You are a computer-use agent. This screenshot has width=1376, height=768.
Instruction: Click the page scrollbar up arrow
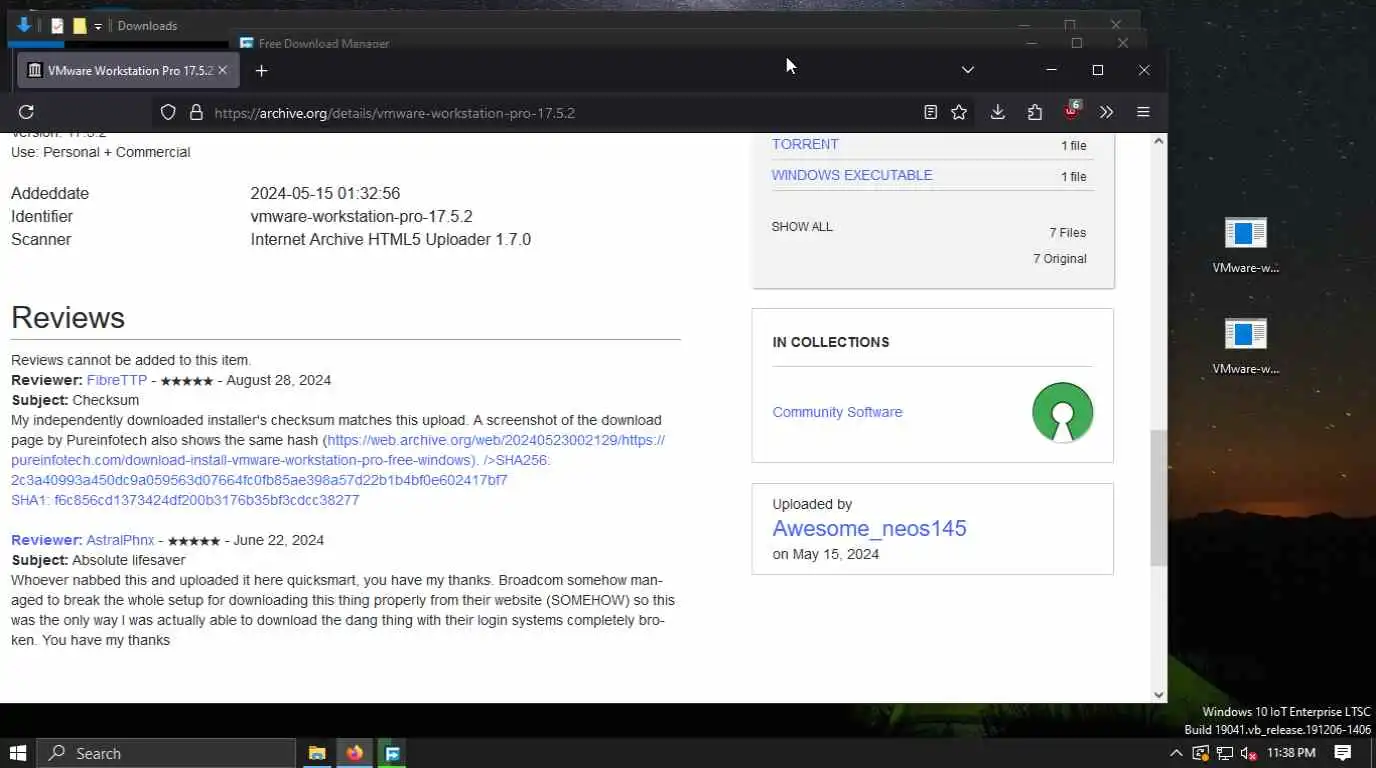pos(1159,141)
